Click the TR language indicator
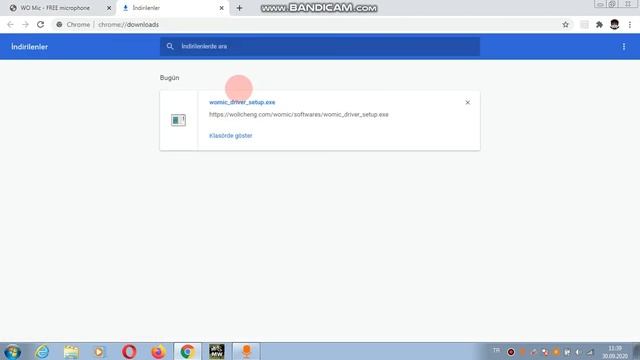The width and height of the screenshot is (640, 360). tap(496, 350)
